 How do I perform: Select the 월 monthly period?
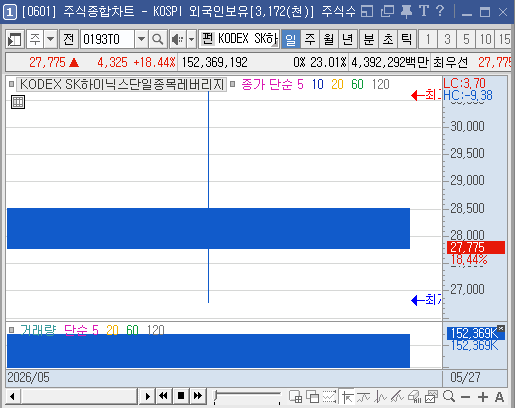coord(329,39)
